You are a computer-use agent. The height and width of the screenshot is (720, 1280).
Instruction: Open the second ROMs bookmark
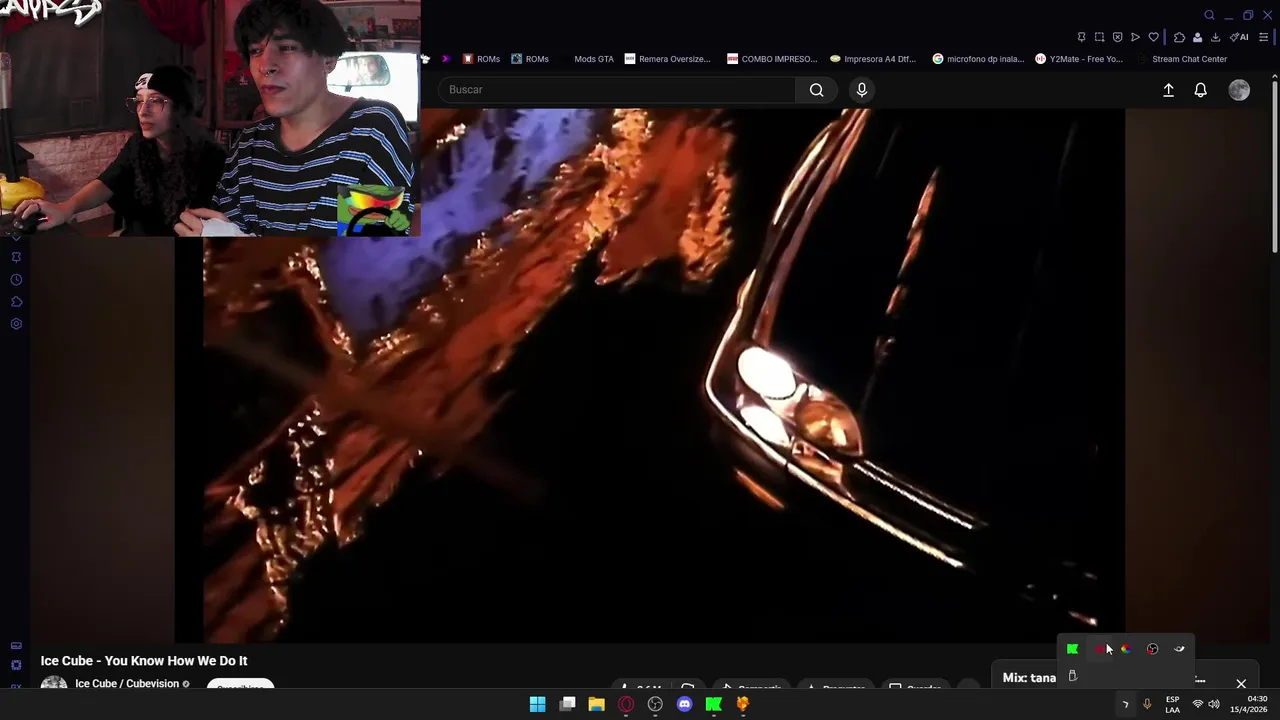click(x=530, y=59)
